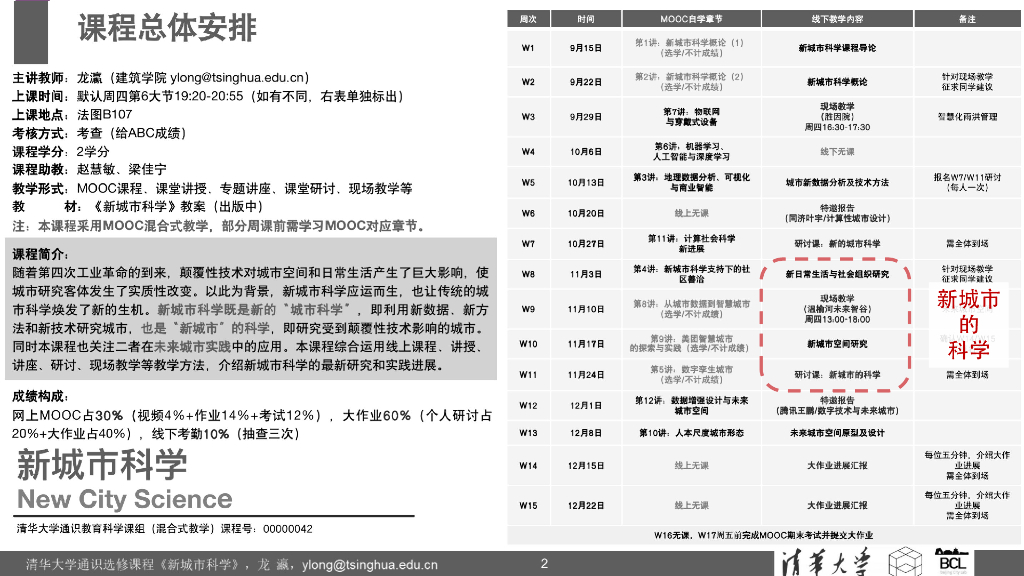The width and height of the screenshot is (1024, 576).
Task: Click the Tsinghua University calligraphy logo
Action: [x=826, y=562]
